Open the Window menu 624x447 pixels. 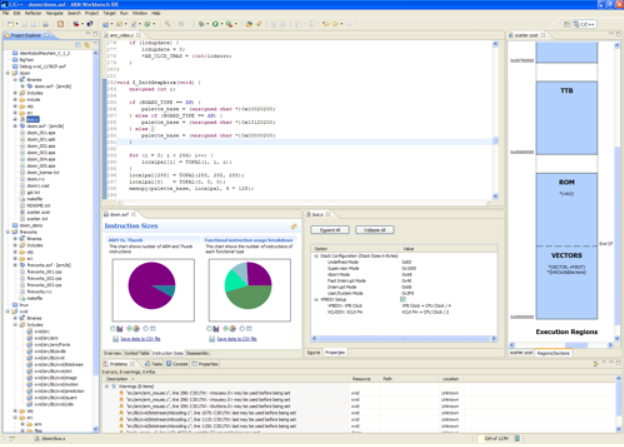coord(139,13)
